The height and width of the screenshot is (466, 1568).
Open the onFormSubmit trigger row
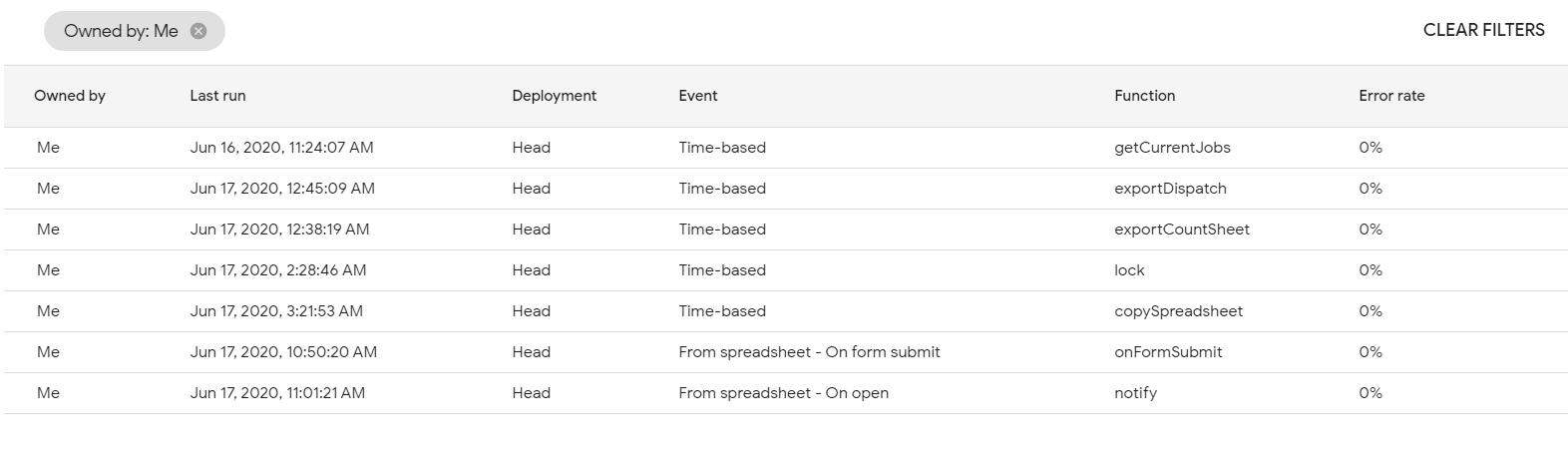(x=1167, y=352)
